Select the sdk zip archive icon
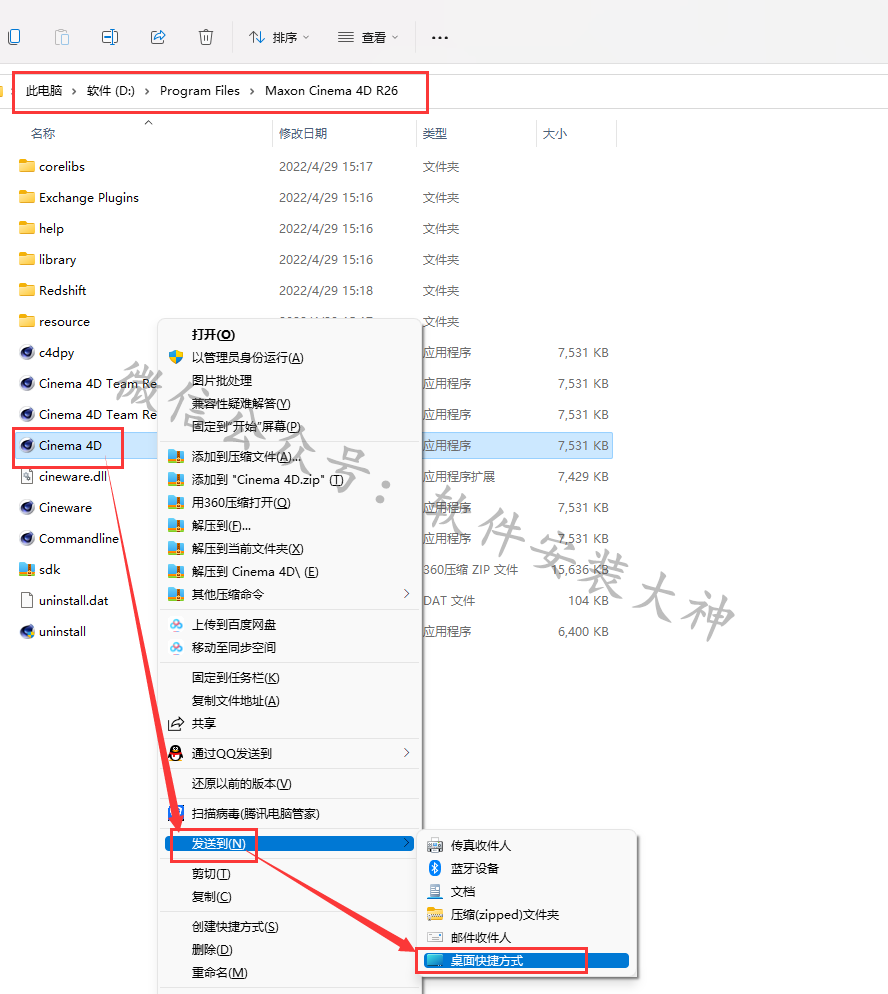Screen dimensions: 888x994 click(x=27, y=570)
